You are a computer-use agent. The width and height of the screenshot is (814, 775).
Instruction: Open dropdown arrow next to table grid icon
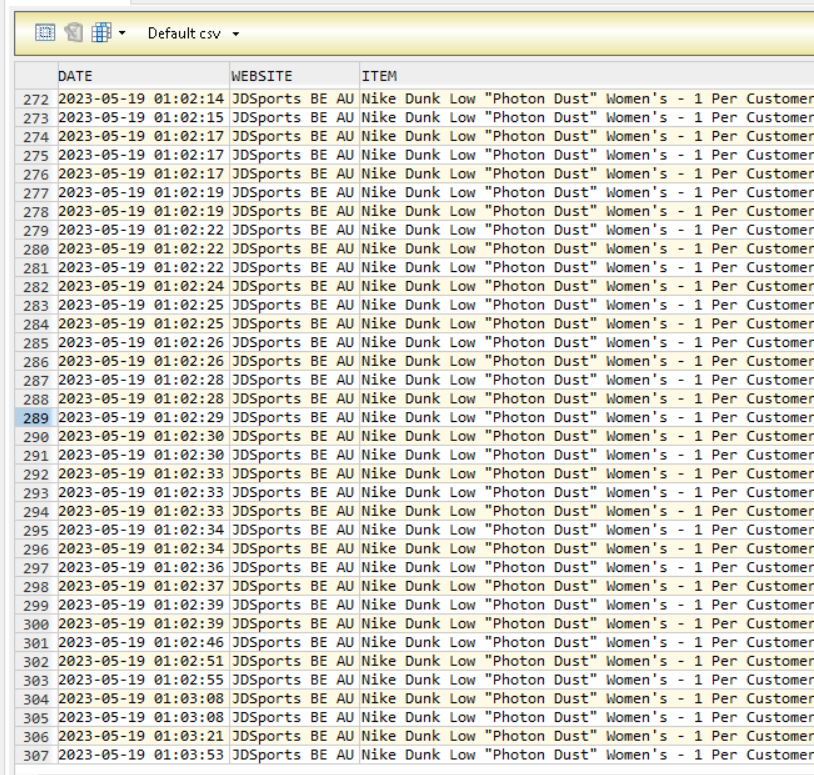[x=122, y=33]
